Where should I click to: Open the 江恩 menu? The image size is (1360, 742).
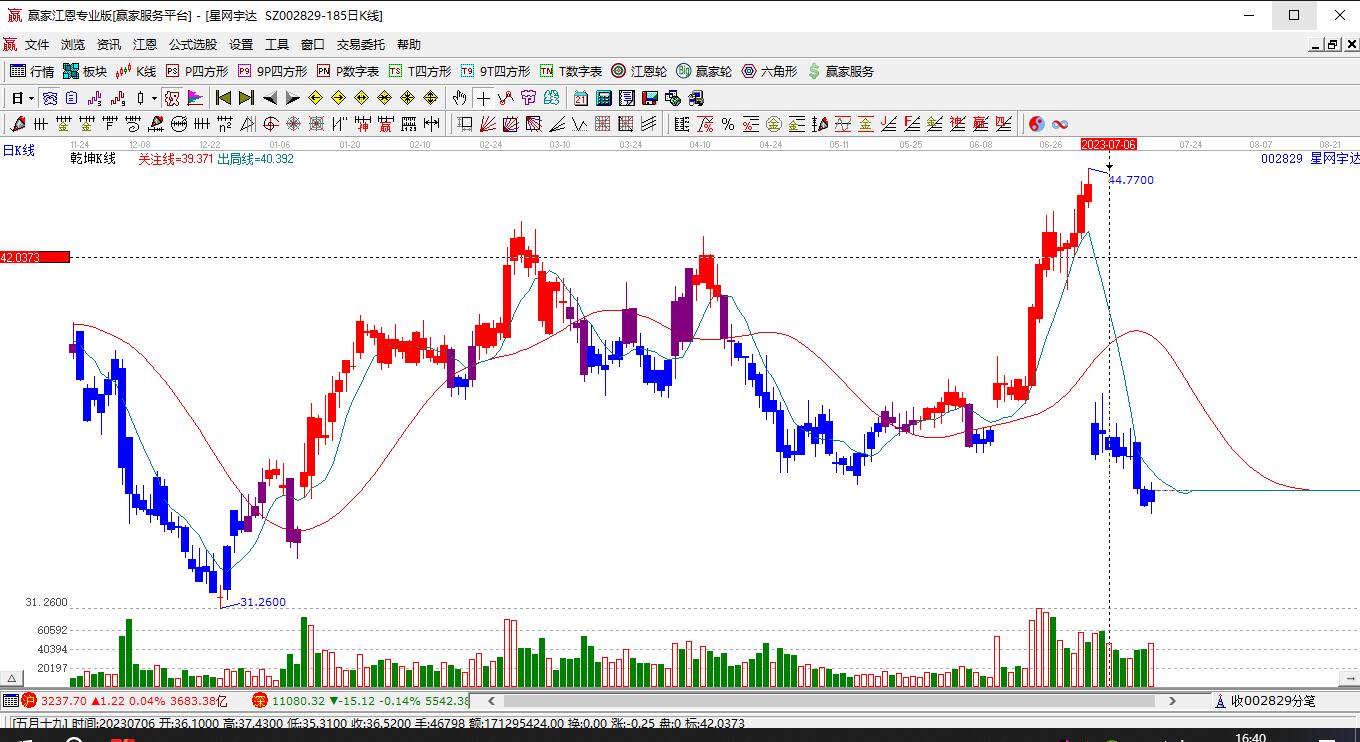coord(145,45)
